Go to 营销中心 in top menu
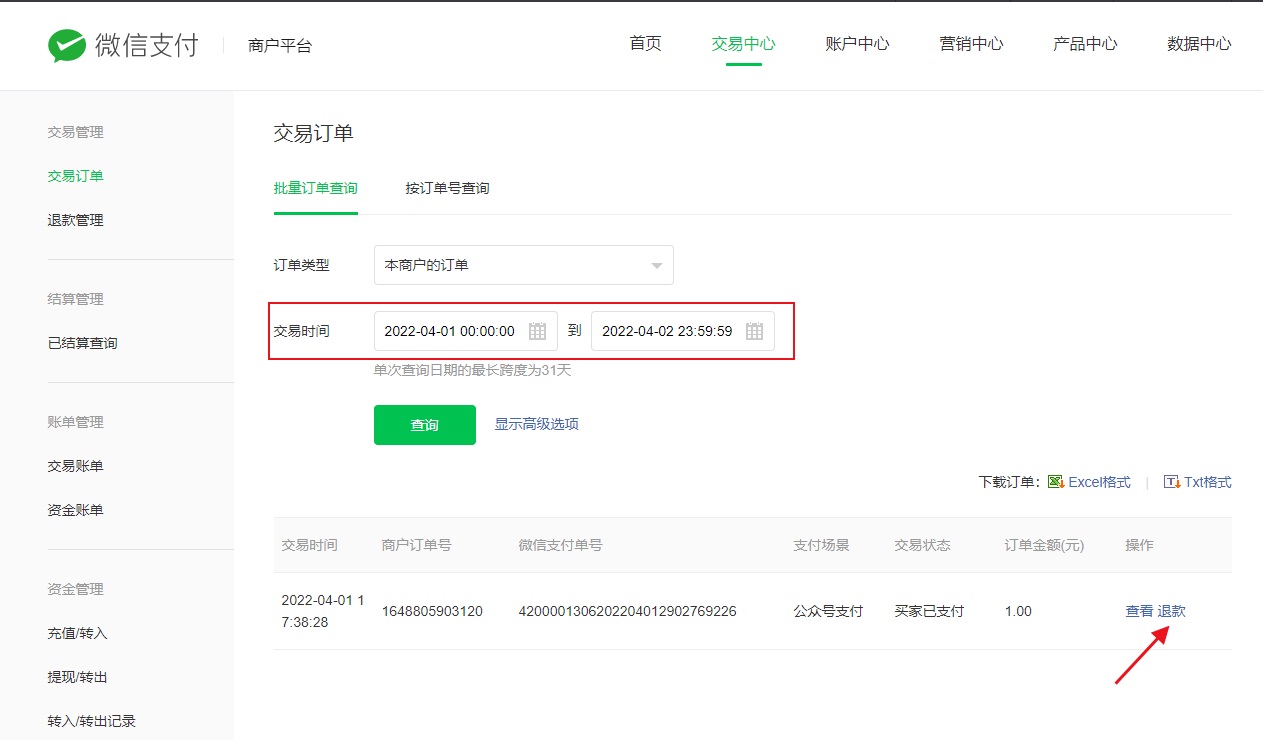1263x740 pixels. pos(971,44)
